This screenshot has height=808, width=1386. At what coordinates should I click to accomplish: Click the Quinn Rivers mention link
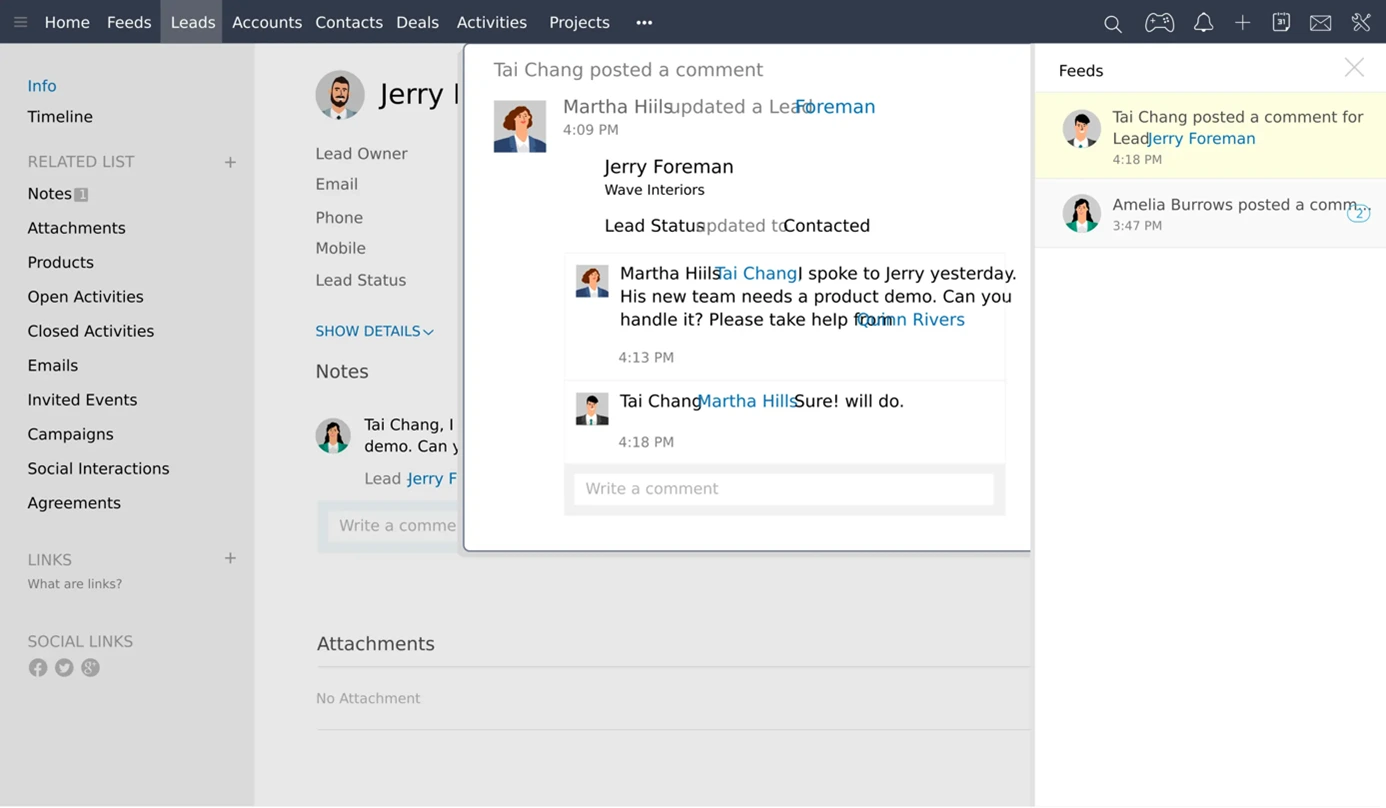912,320
